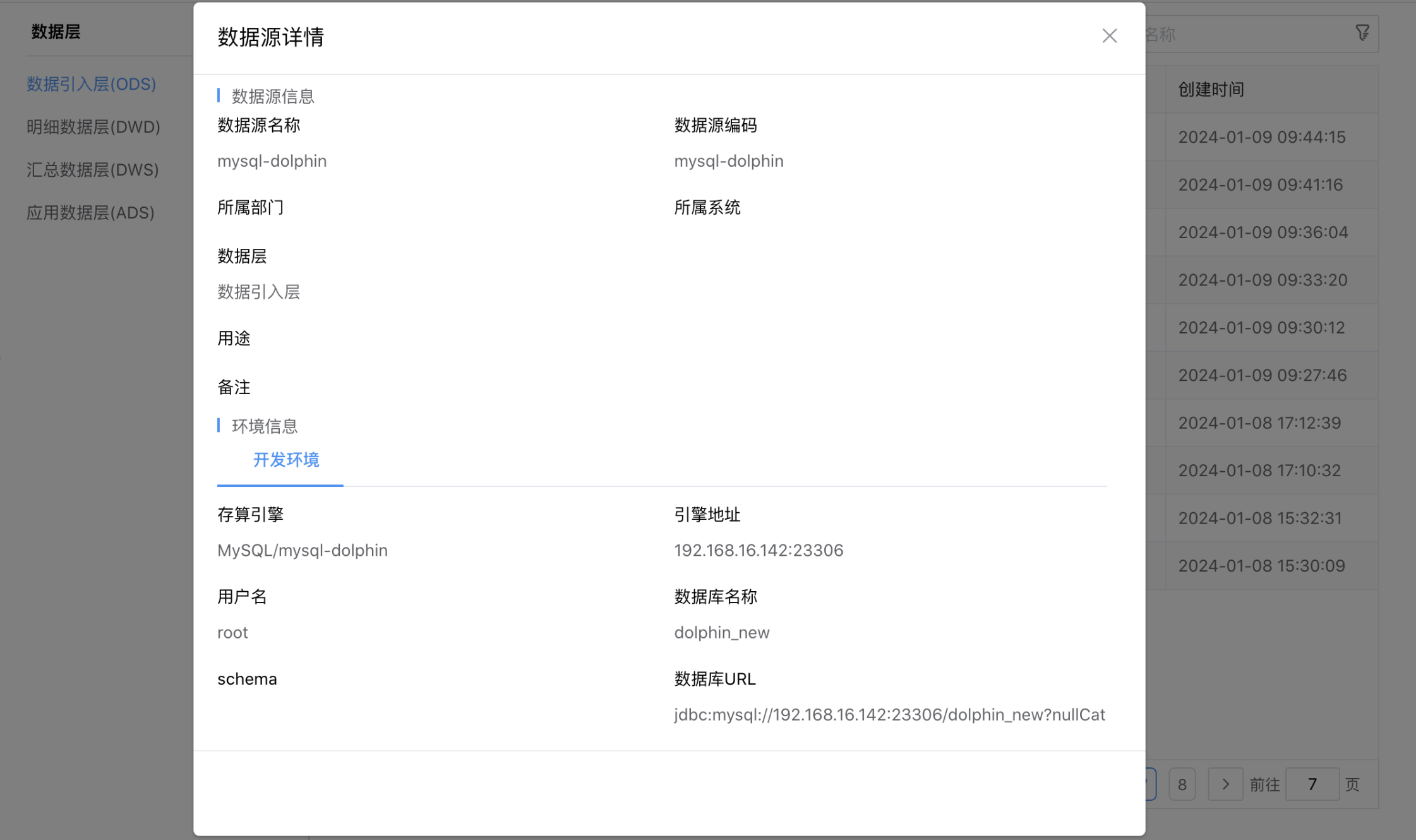Screen dimensions: 1416x840
Task: Click the engine address 192.168.16.142:23306
Action: click(759, 550)
